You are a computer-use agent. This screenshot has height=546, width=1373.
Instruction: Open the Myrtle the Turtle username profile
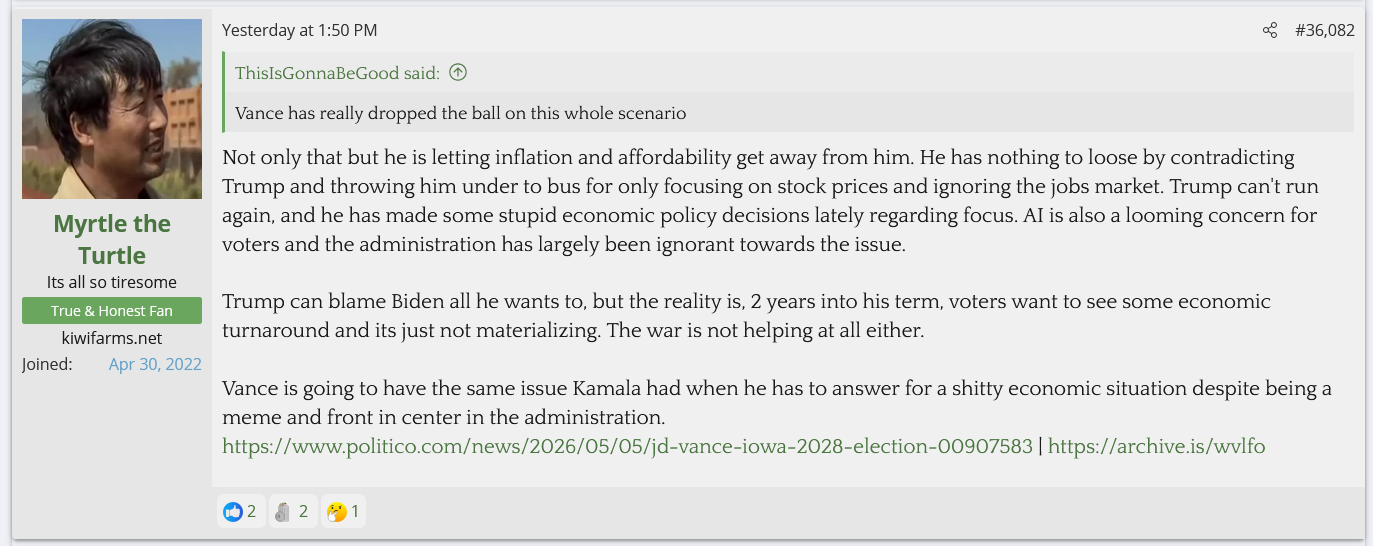click(112, 239)
